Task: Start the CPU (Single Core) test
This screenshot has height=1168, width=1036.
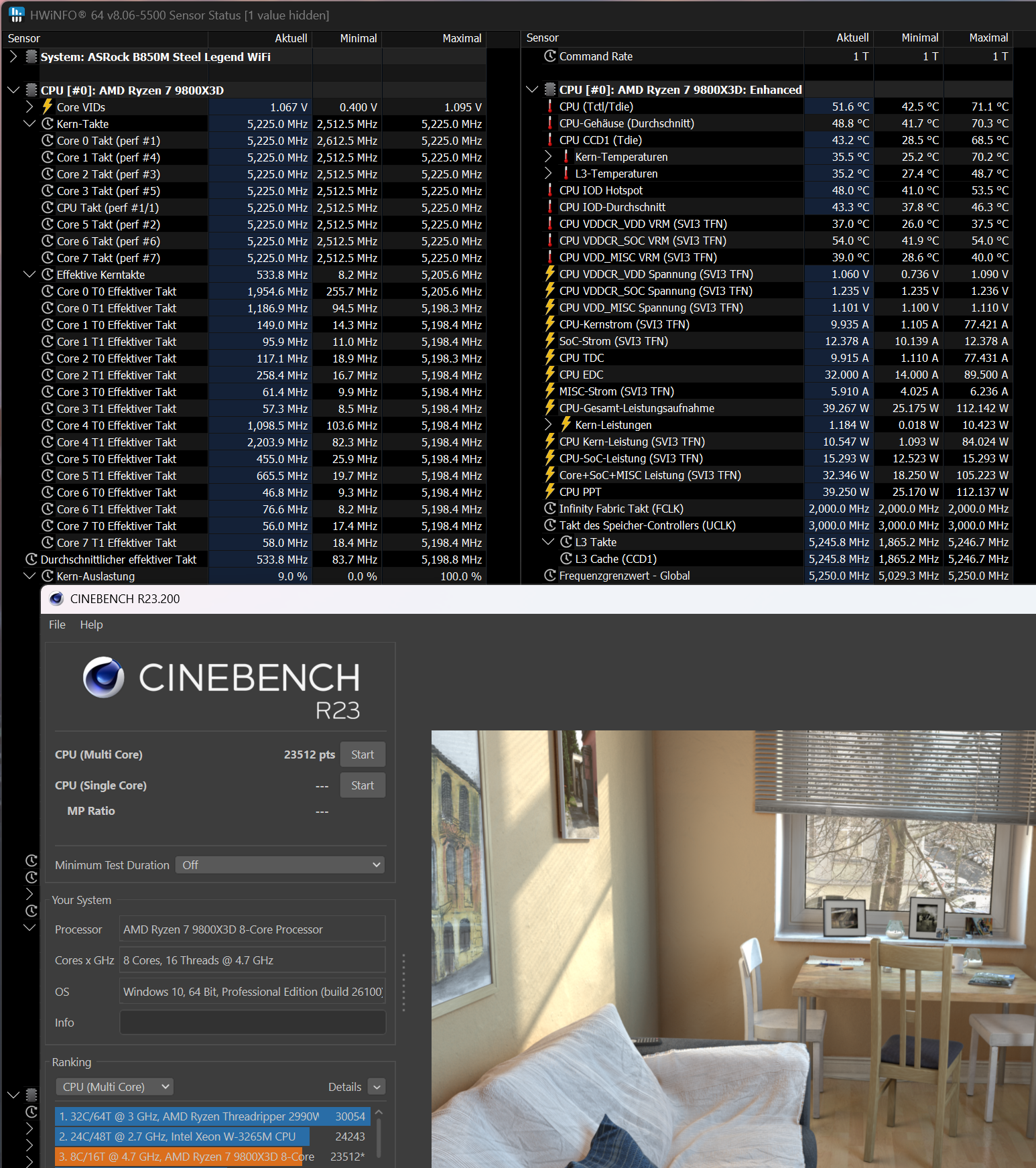Action: click(x=363, y=785)
